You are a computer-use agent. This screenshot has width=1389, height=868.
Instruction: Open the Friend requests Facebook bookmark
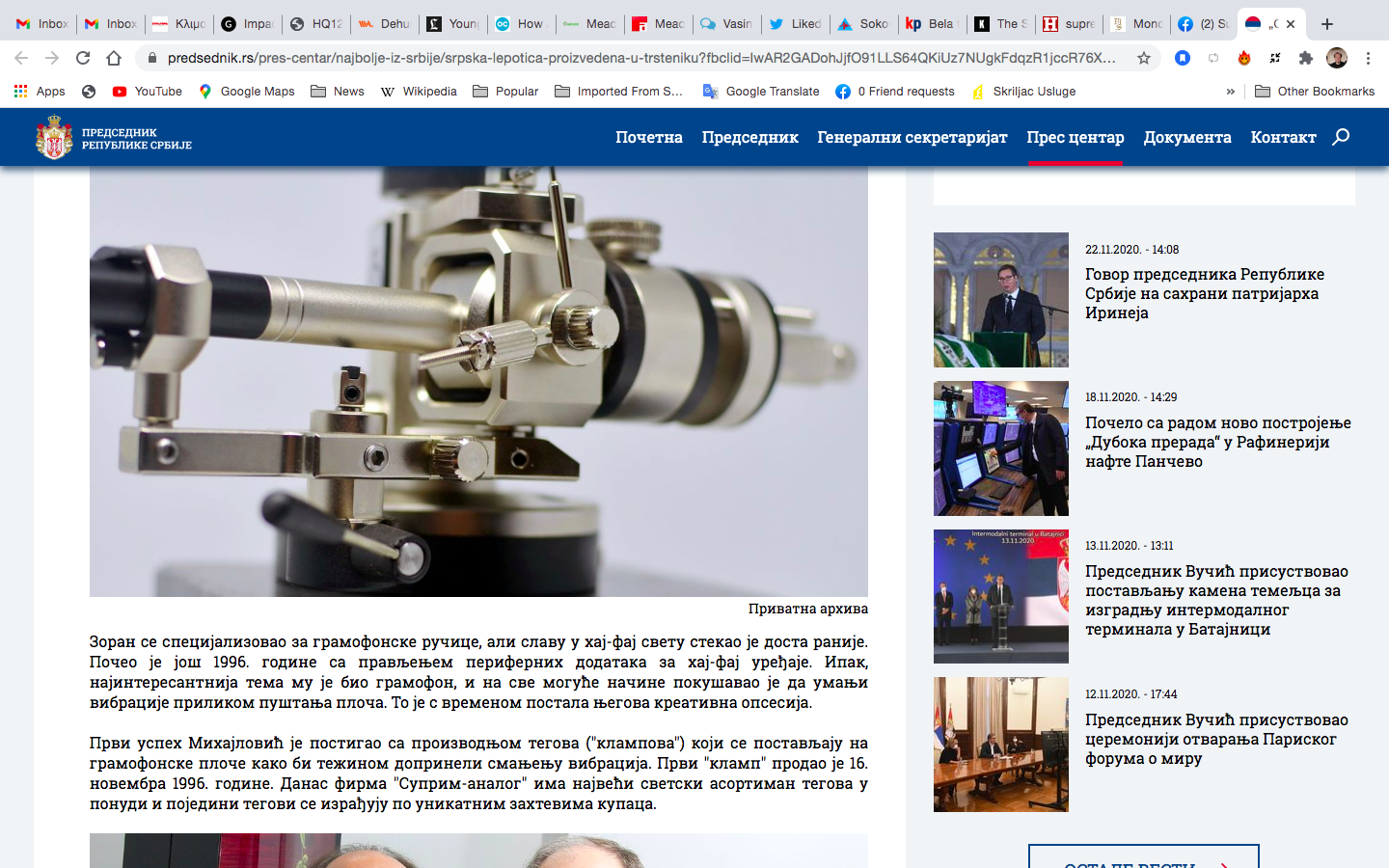(895, 92)
